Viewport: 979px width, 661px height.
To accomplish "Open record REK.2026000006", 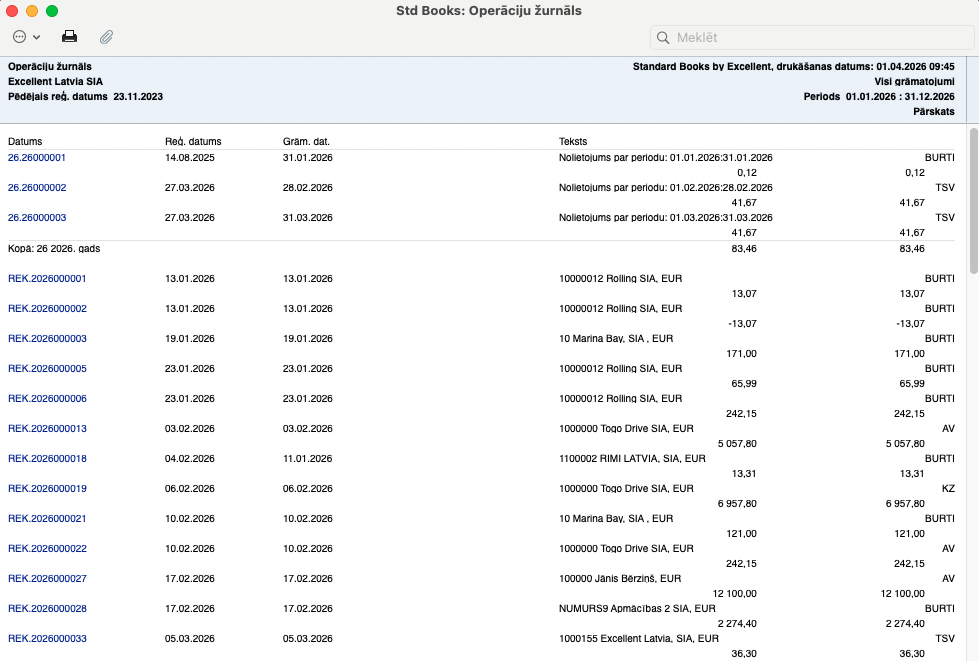I will (47, 399).
